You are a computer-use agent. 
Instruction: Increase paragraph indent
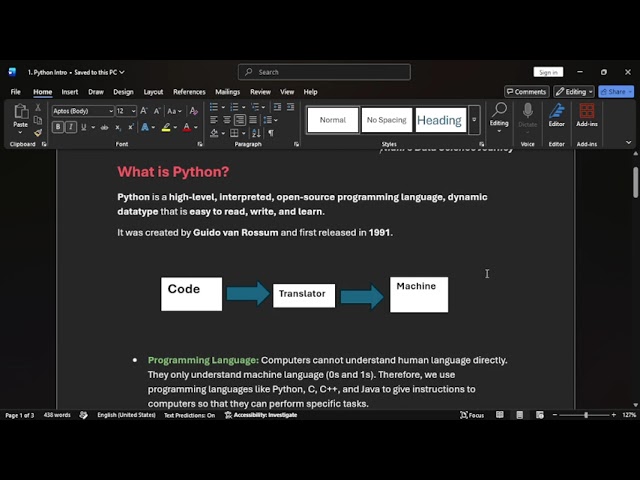(x=290, y=107)
